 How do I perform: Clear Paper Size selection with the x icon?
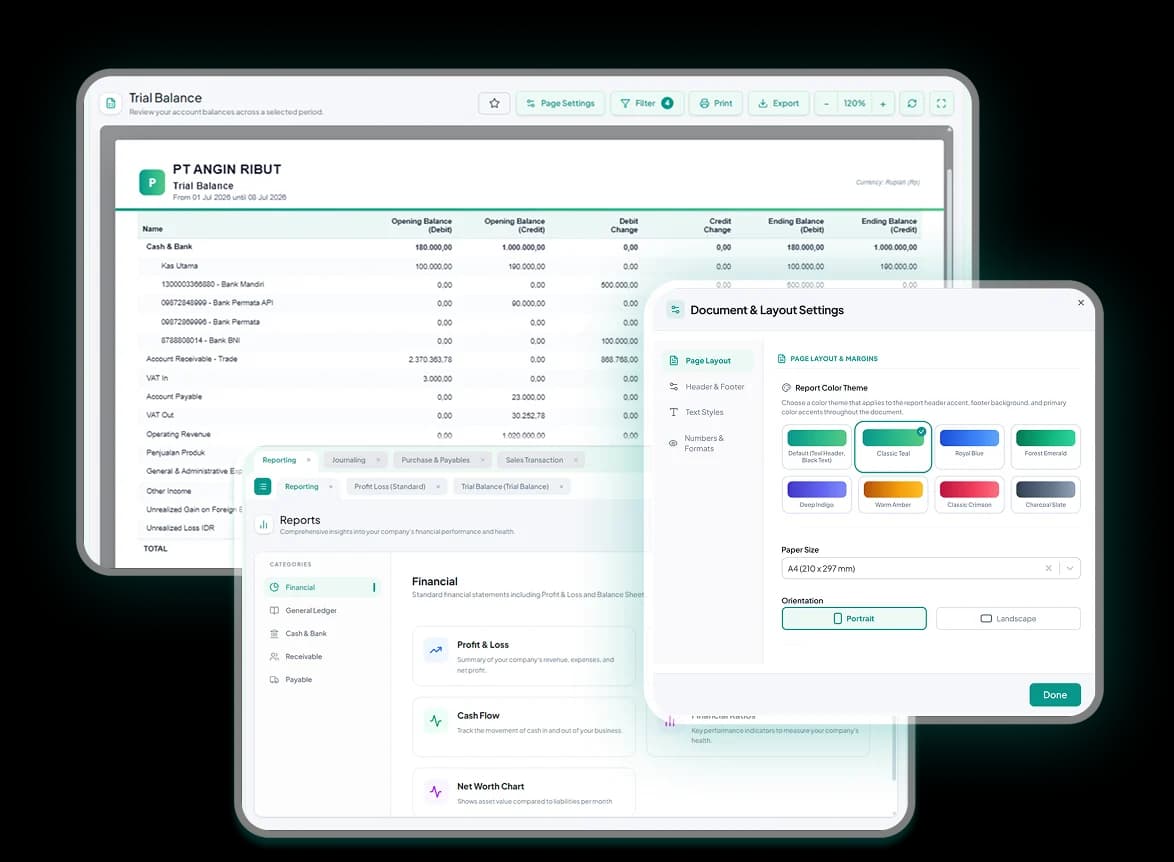[1048, 568]
